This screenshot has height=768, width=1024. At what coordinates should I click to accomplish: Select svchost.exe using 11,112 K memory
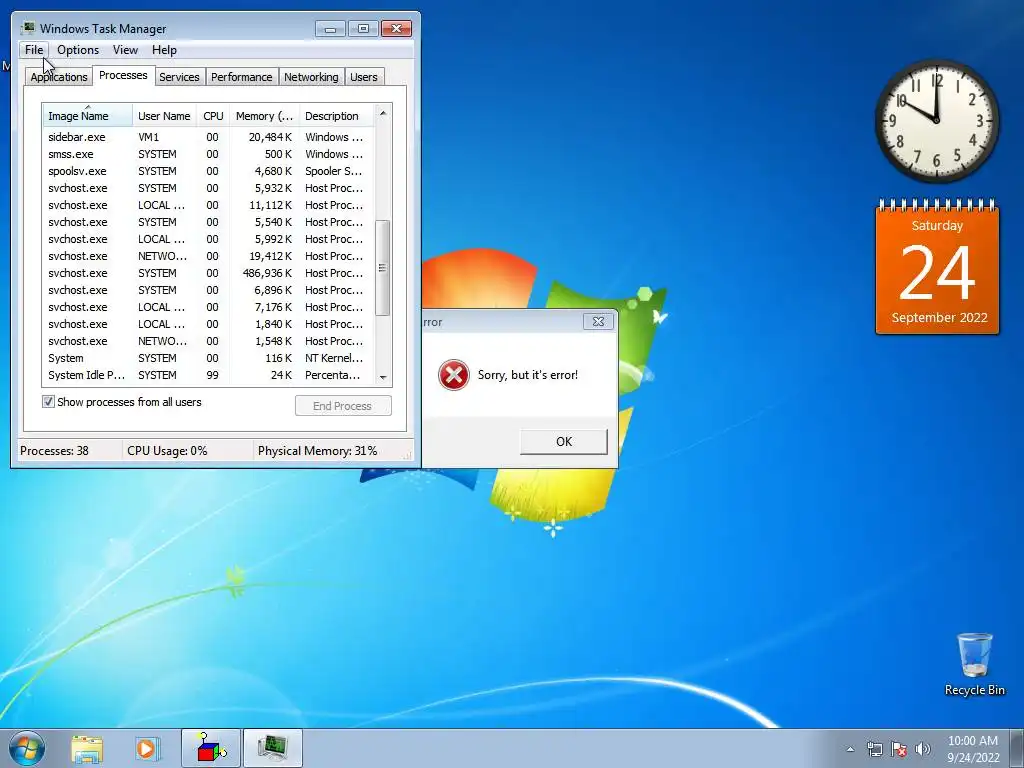click(208, 205)
